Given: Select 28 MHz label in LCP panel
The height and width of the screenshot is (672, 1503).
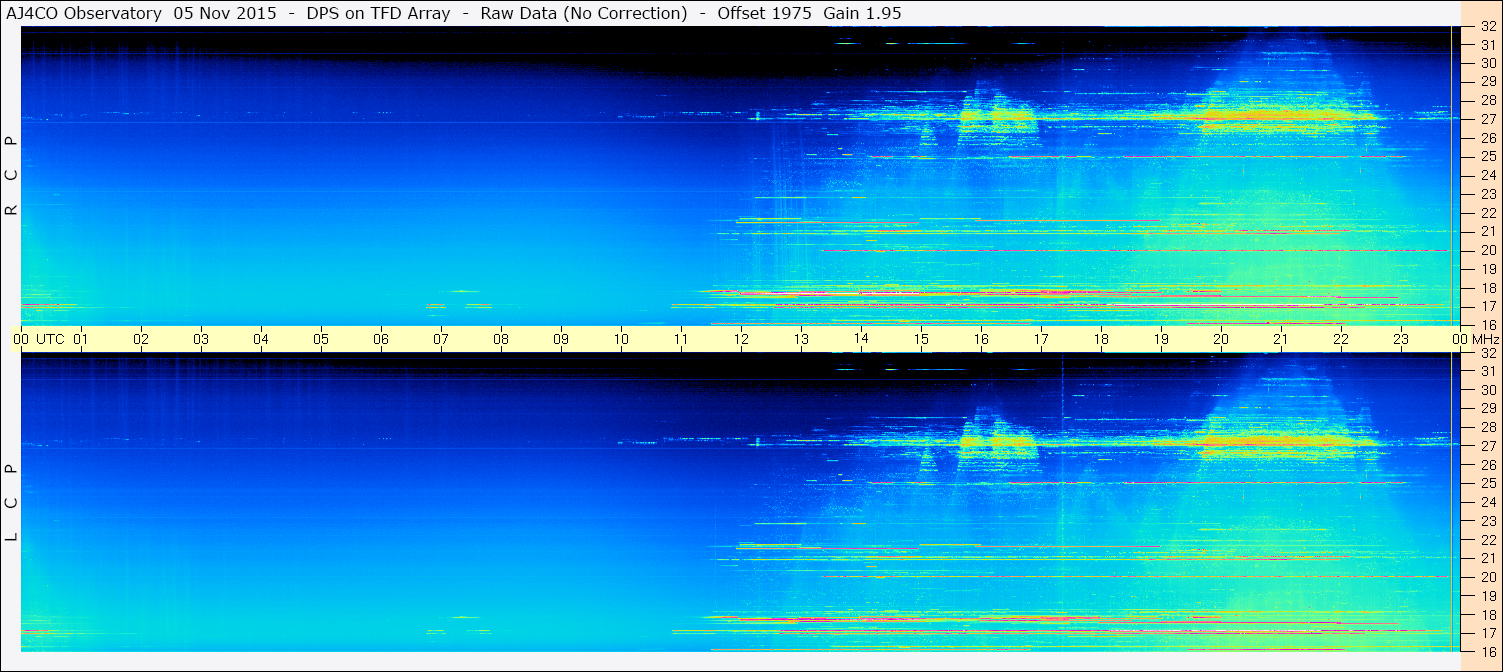Looking at the screenshot, I should tap(1488, 427).
